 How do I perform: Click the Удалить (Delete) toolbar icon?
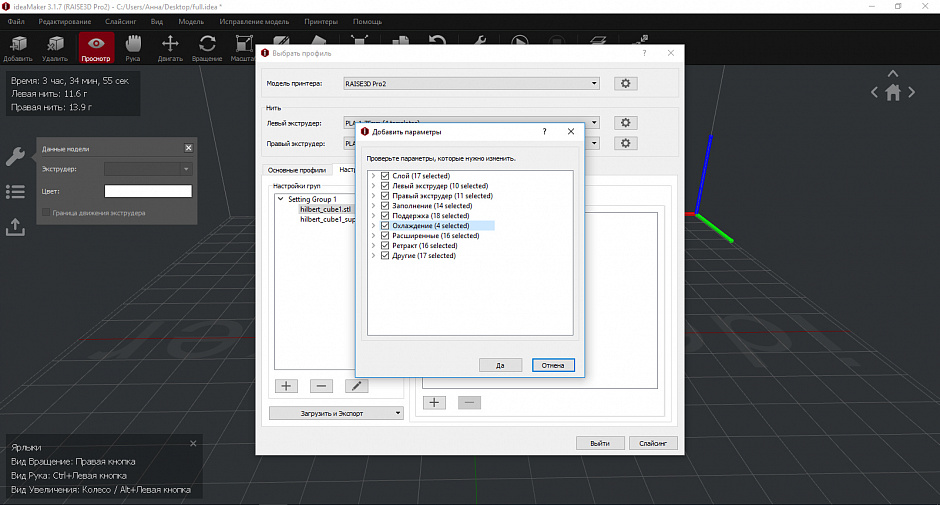point(55,48)
